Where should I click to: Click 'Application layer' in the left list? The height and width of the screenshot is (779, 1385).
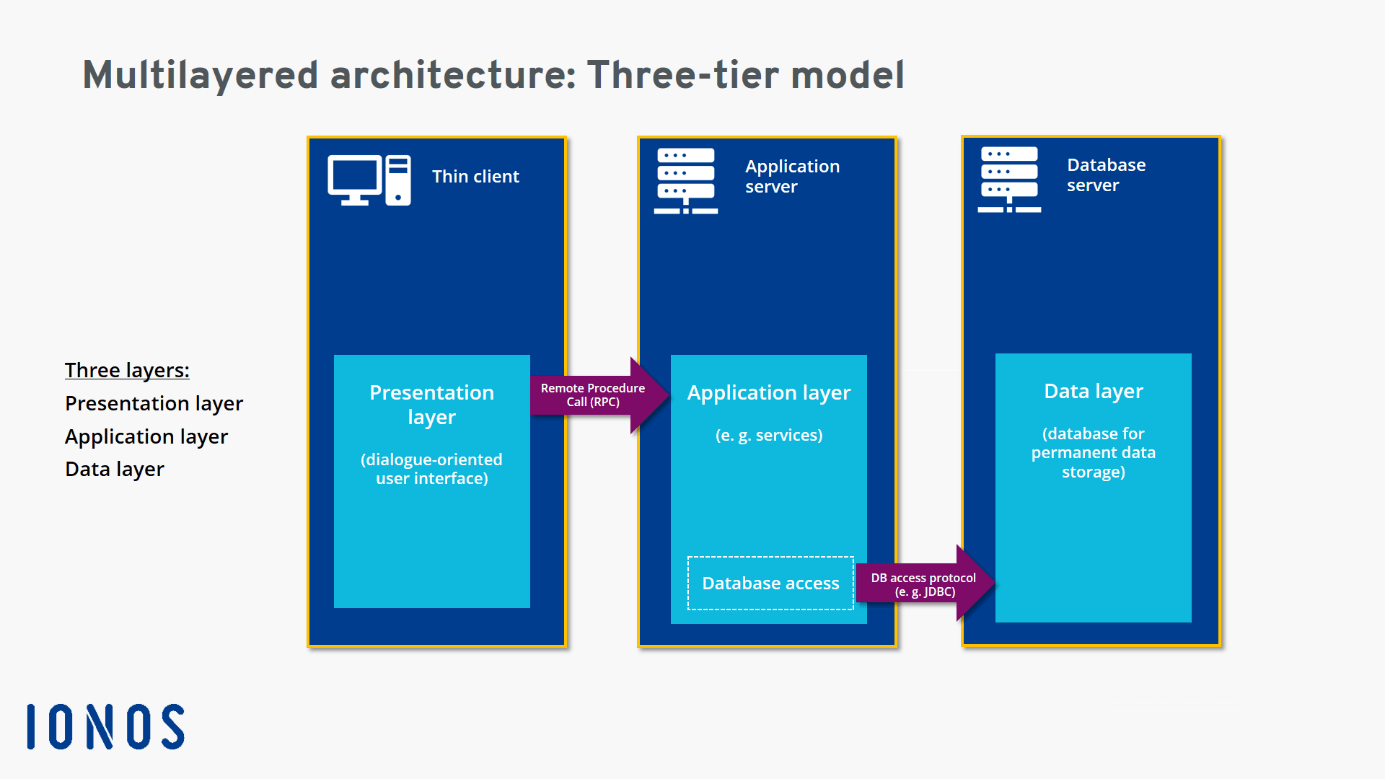(x=146, y=437)
